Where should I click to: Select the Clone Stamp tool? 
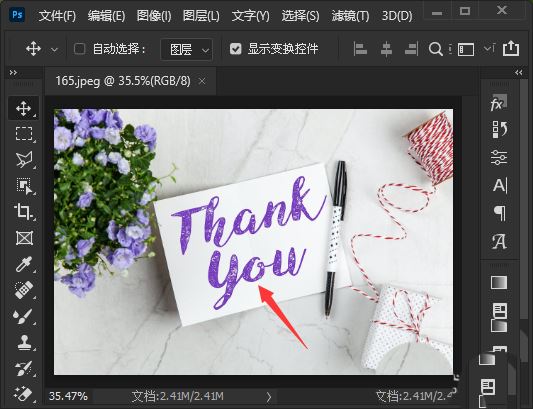24,343
